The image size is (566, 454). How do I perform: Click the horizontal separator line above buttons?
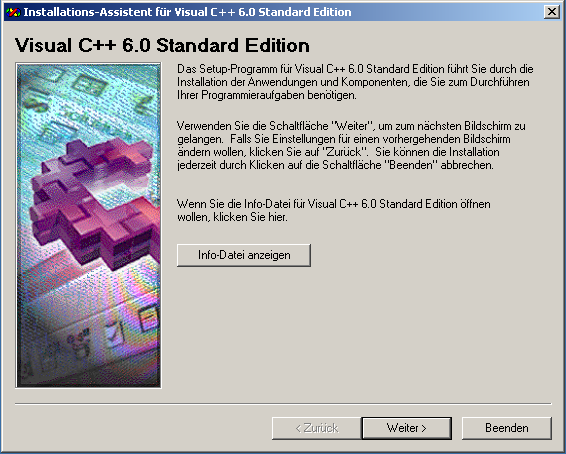point(283,404)
